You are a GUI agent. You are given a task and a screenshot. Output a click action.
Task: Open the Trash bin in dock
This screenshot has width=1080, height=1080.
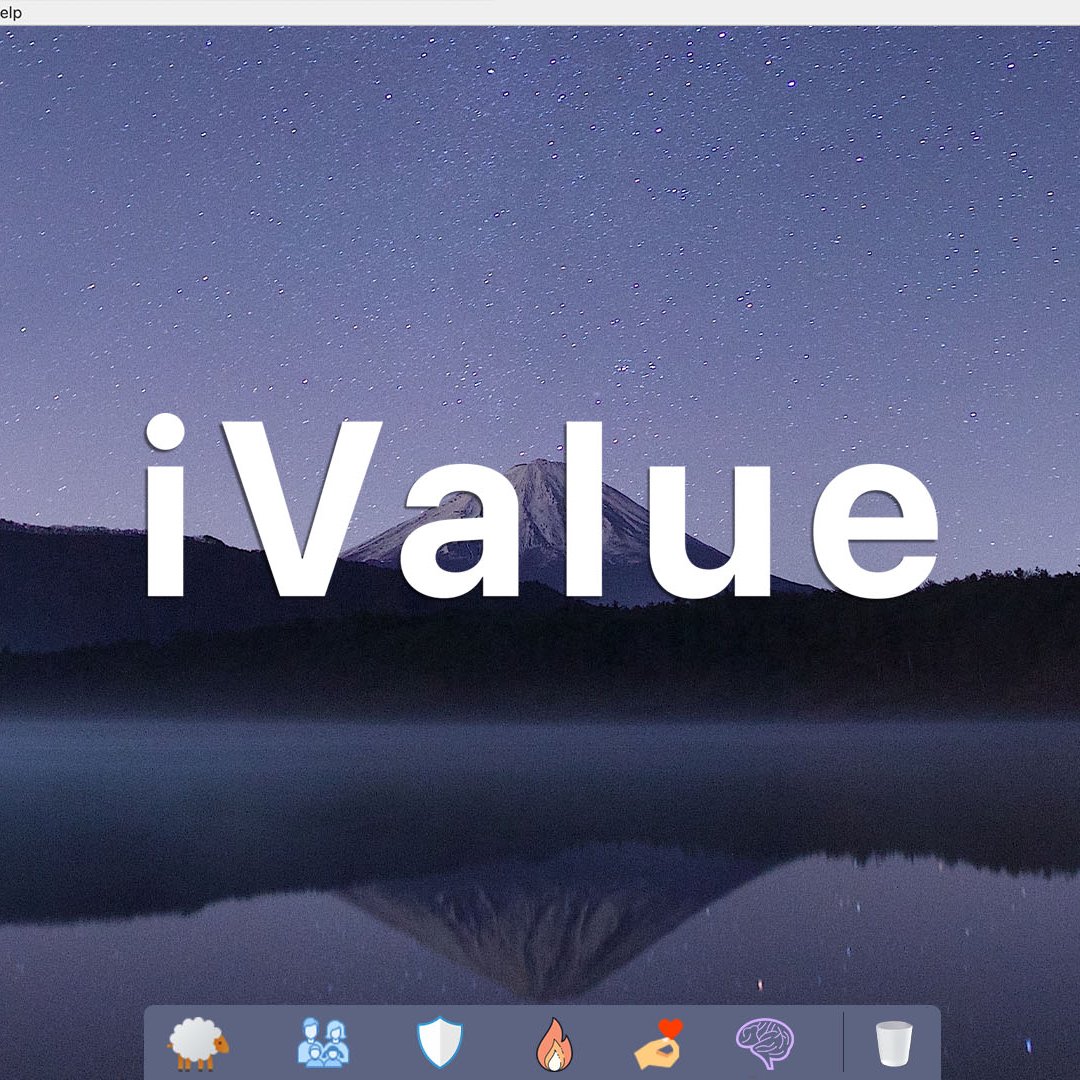click(892, 1045)
